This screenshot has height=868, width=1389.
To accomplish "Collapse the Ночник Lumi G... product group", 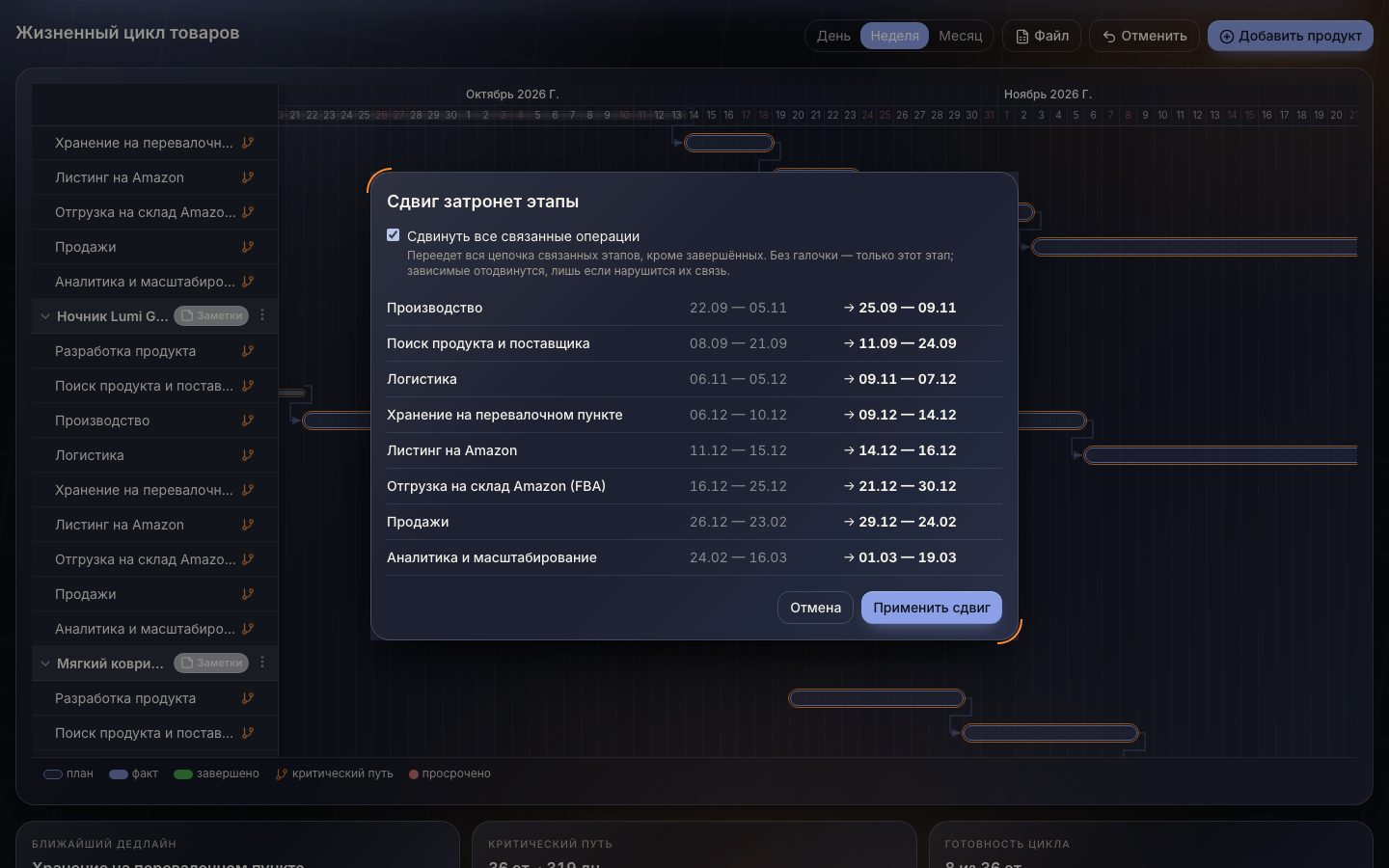I will pyautogui.click(x=44, y=316).
